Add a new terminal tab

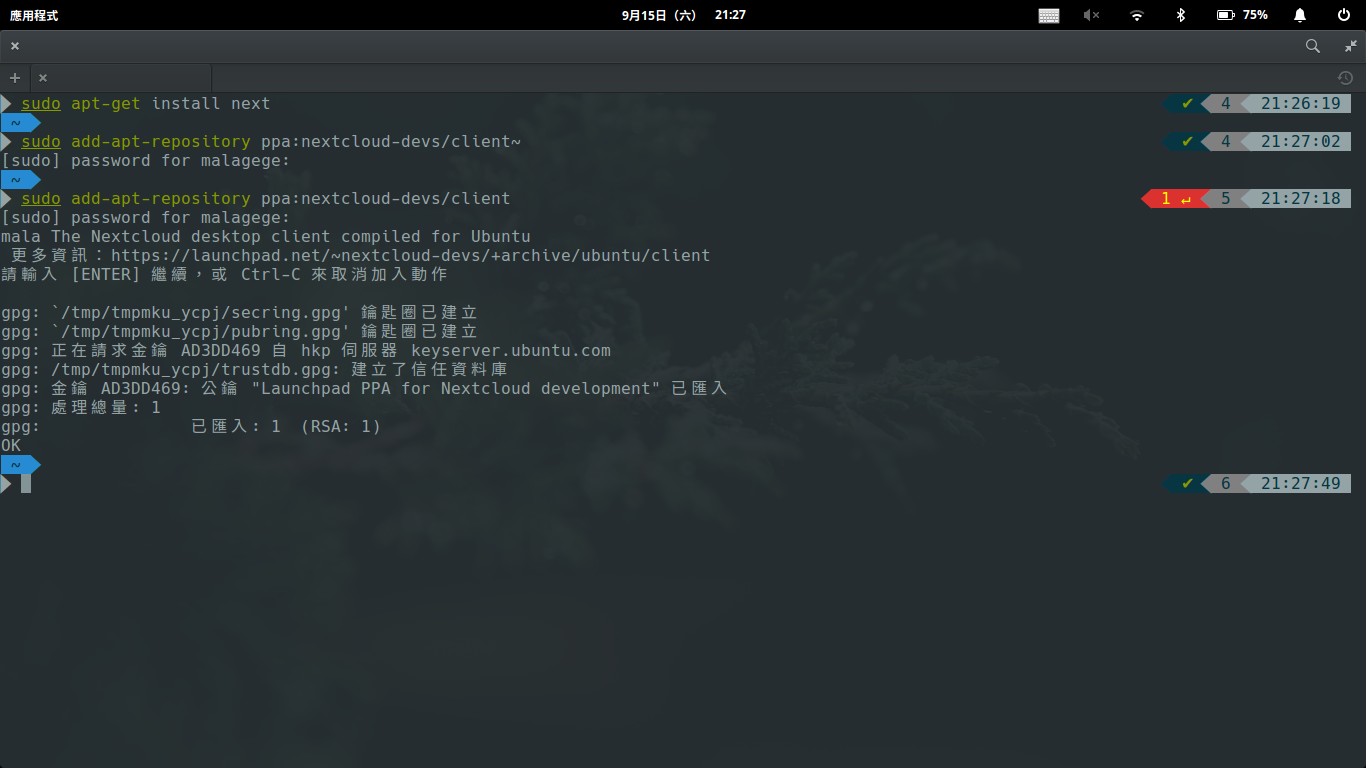coord(14,78)
